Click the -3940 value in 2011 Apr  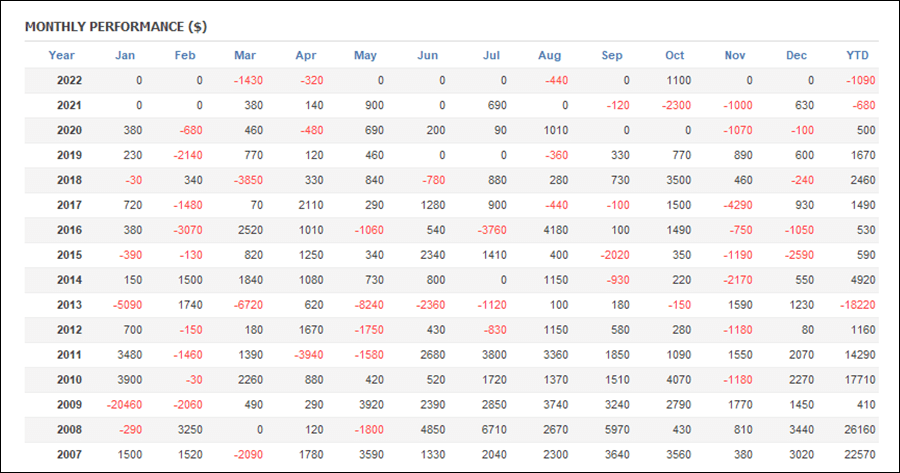[x=309, y=355]
